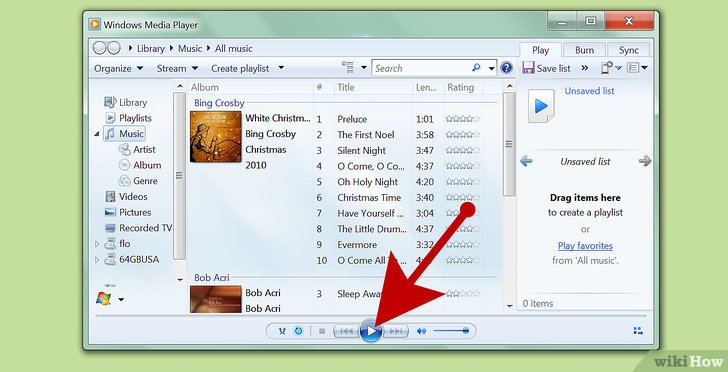Open the Organize menu

(118, 68)
